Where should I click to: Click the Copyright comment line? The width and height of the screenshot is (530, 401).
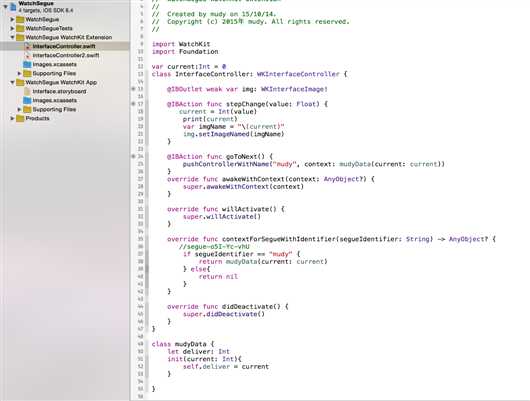[251, 22]
